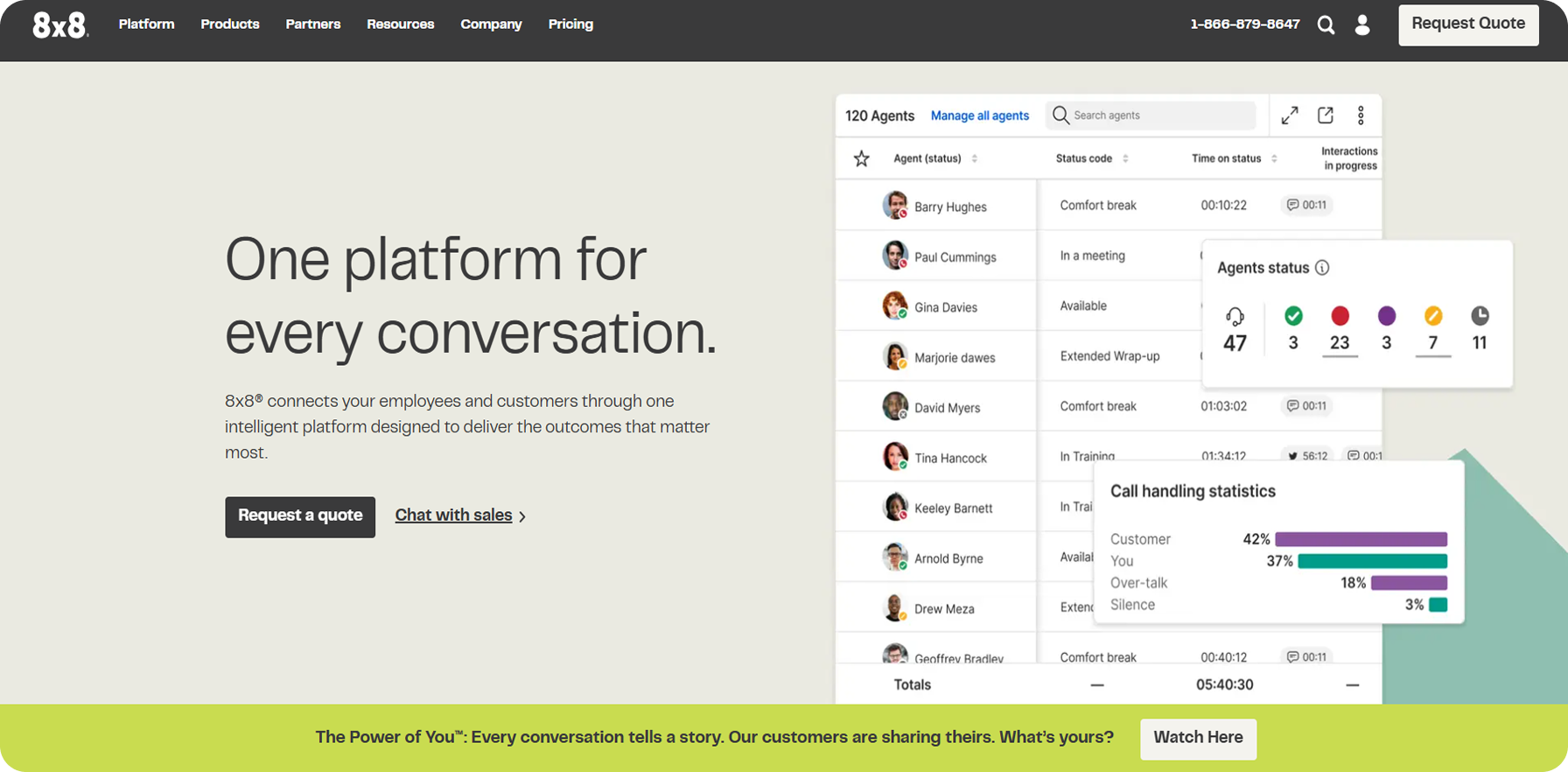Screen dimensions: 1568x772
Task: Click David Myers avatar
Action: tap(895, 406)
